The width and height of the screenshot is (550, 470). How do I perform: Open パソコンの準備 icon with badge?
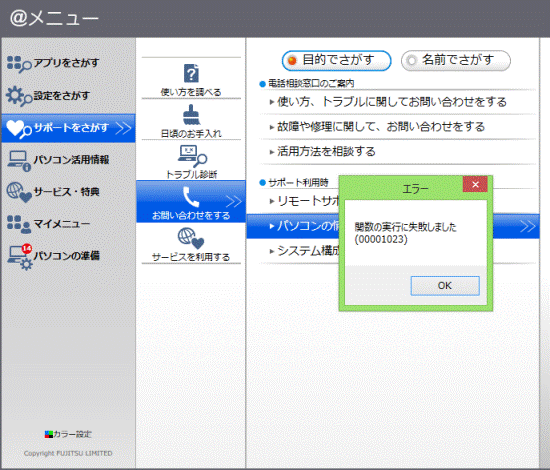(x=20, y=257)
